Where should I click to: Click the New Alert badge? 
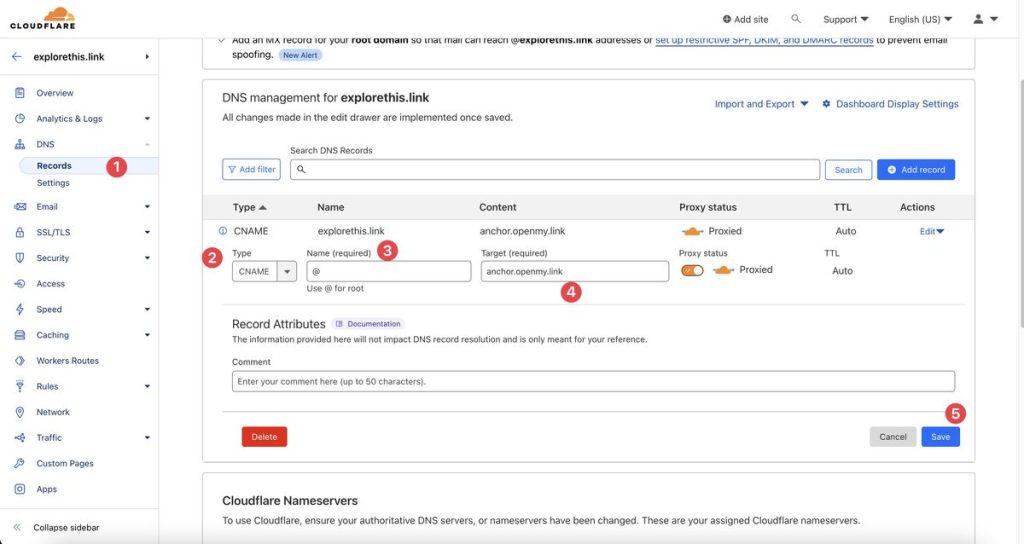pyautogui.click(x=300, y=55)
